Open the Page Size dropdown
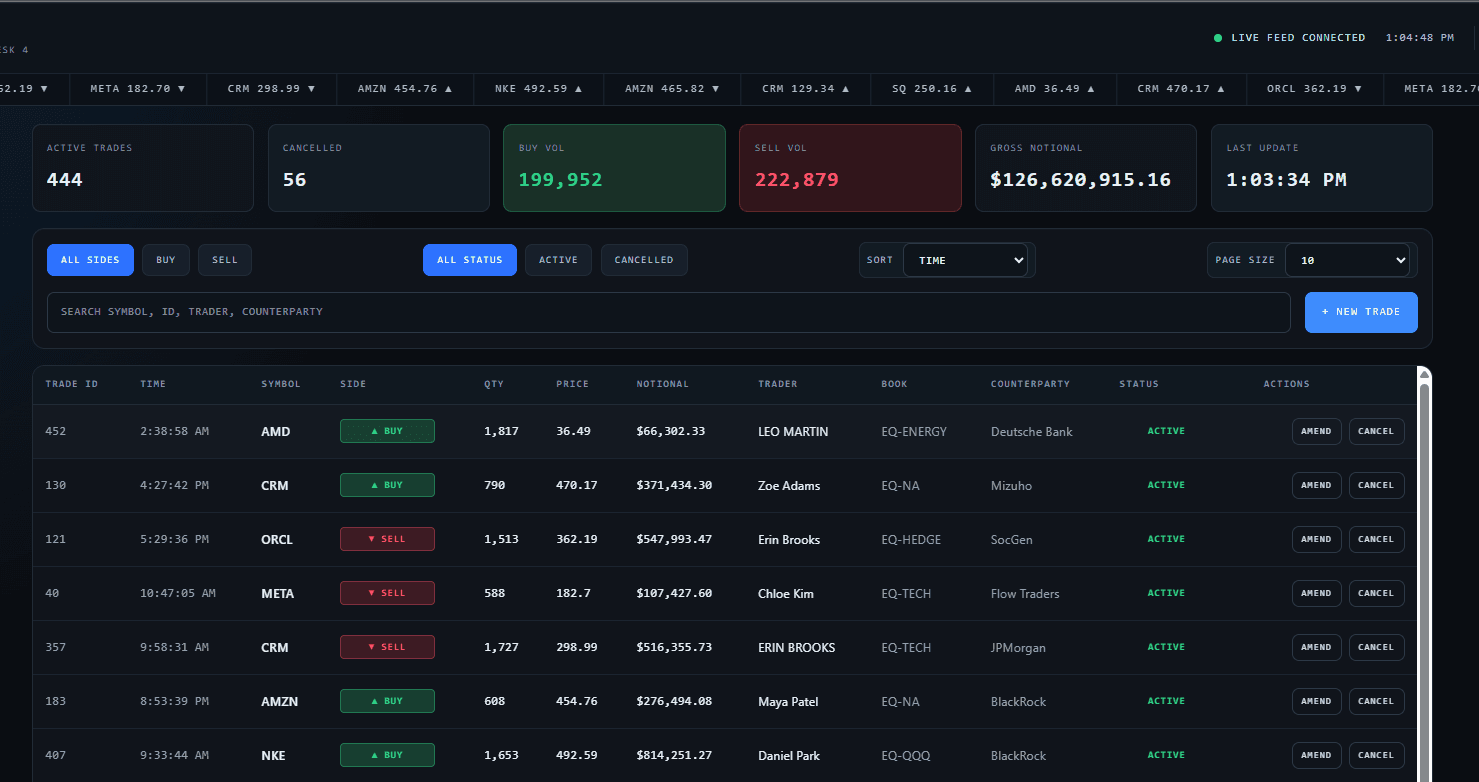 tap(1347, 260)
